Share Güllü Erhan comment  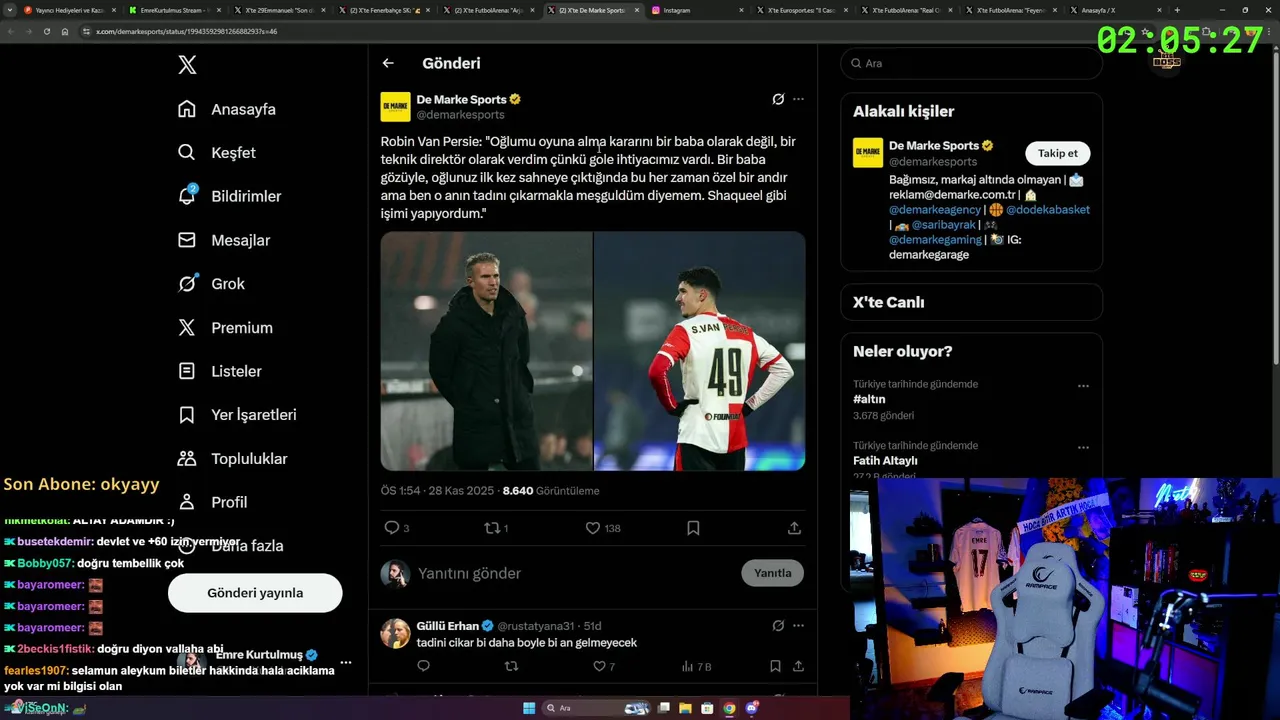pyautogui.click(x=798, y=666)
